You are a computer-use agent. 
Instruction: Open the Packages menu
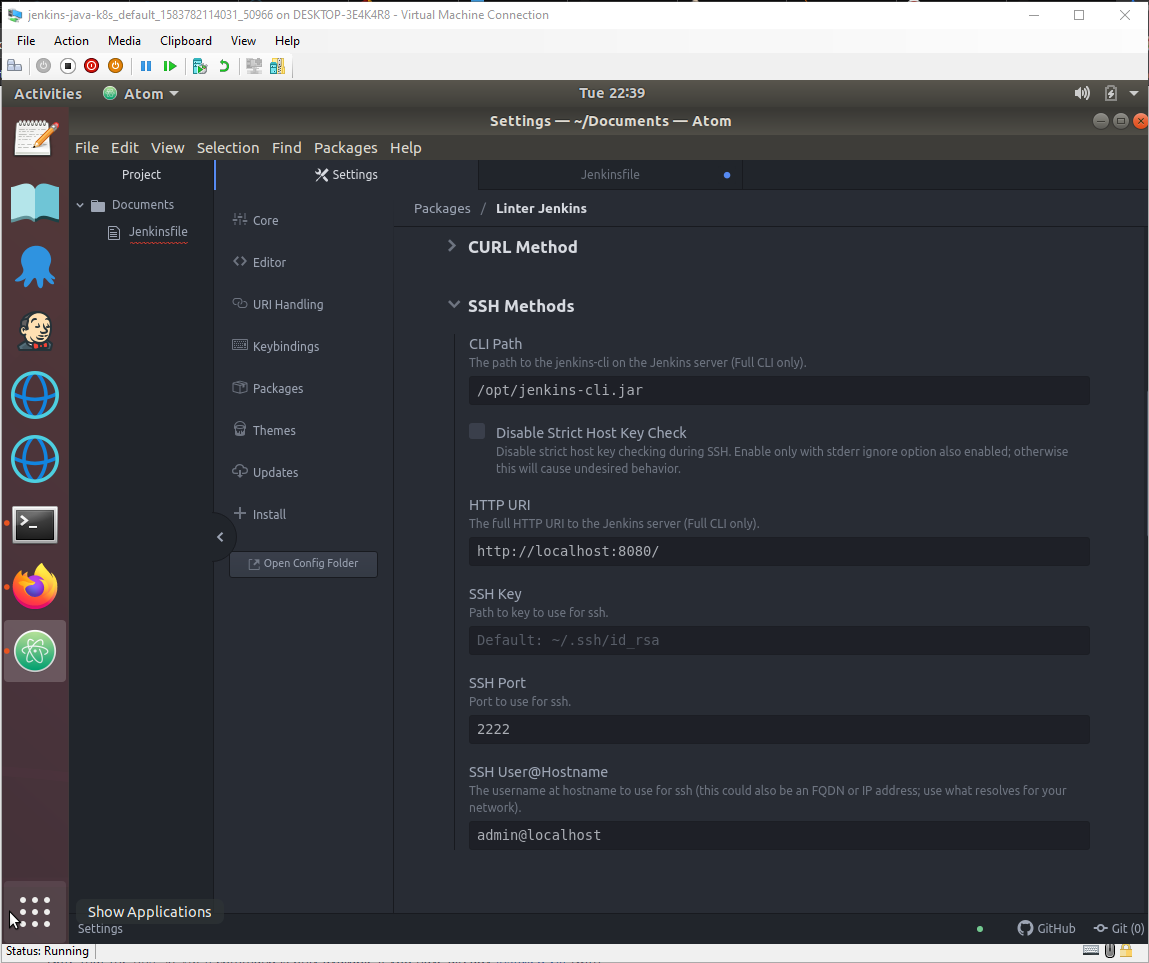(345, 148)
